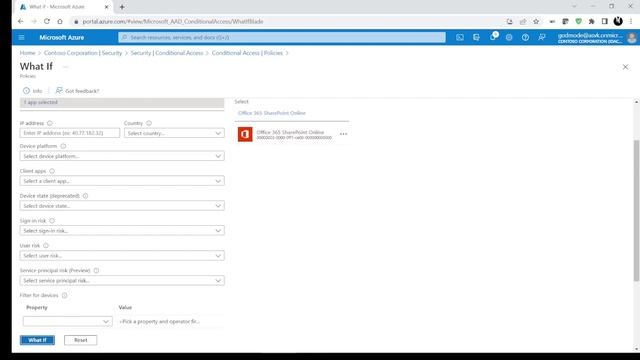The image size is (640, 360).
Task: Reload the browser page
Action: pos(47,21)
